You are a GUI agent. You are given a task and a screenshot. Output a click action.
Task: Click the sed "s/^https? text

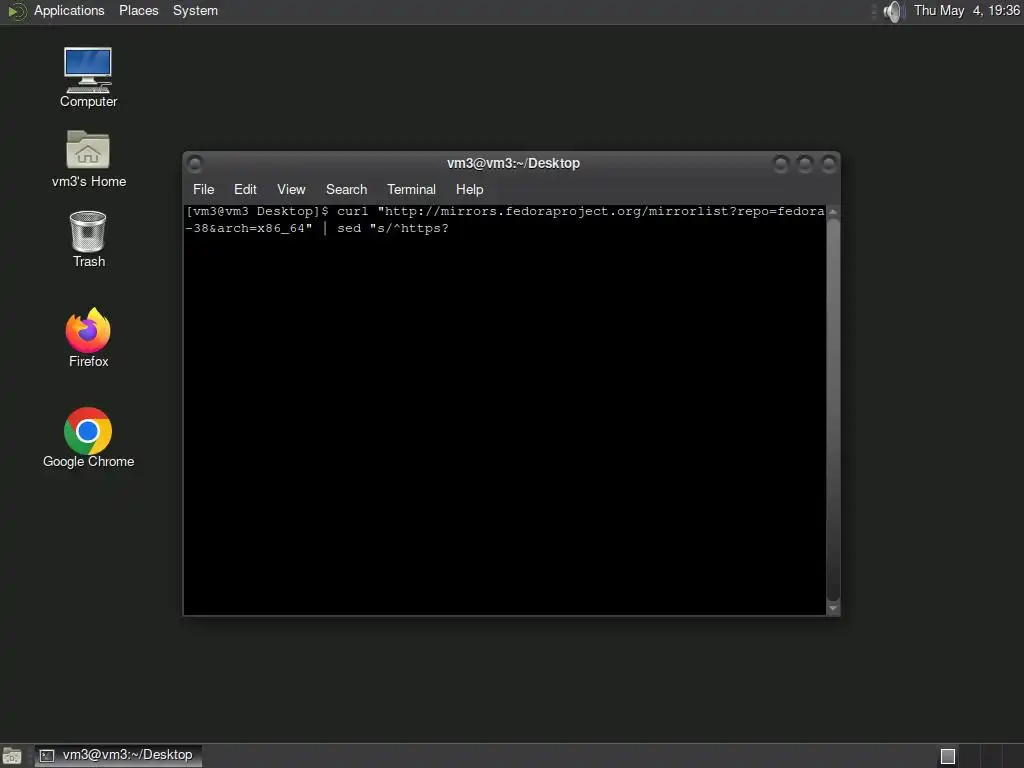[392, 229]
